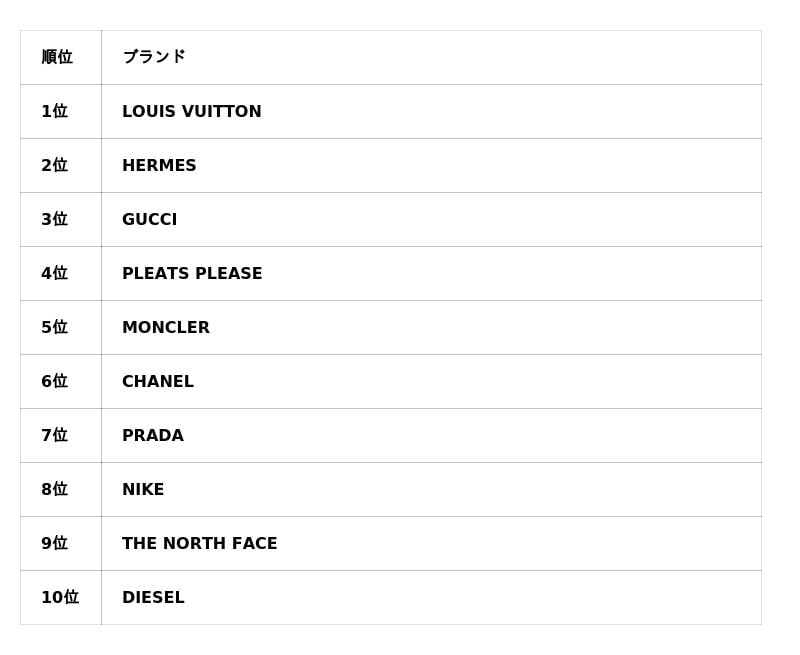Click the NIKE brand cell

pos(143,490)
